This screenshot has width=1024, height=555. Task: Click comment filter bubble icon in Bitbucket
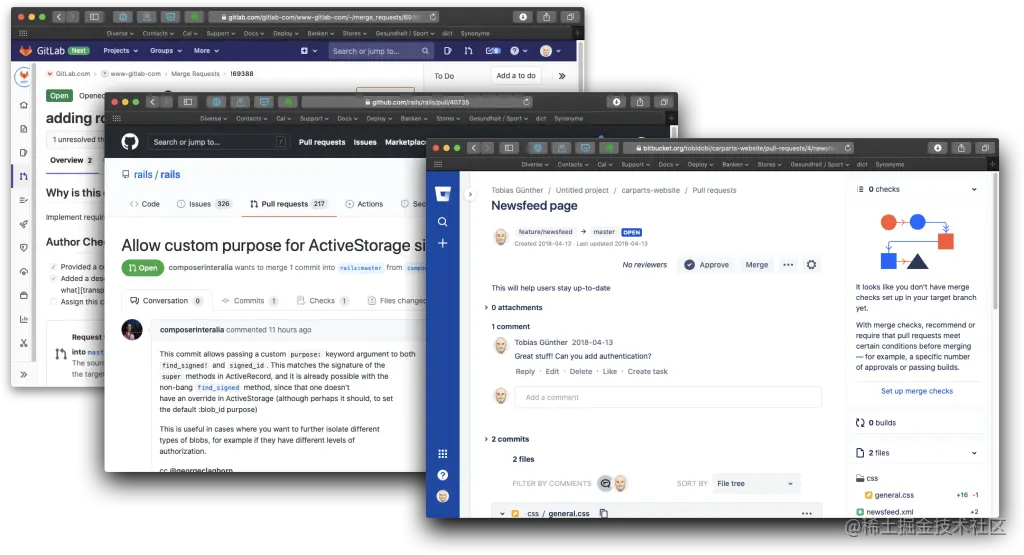(605, 483)
